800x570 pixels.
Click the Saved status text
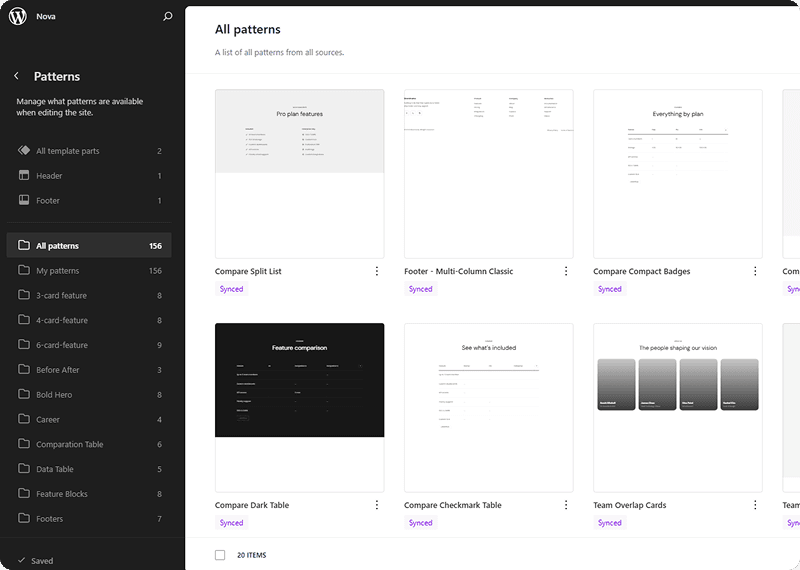tap(42, 560)
